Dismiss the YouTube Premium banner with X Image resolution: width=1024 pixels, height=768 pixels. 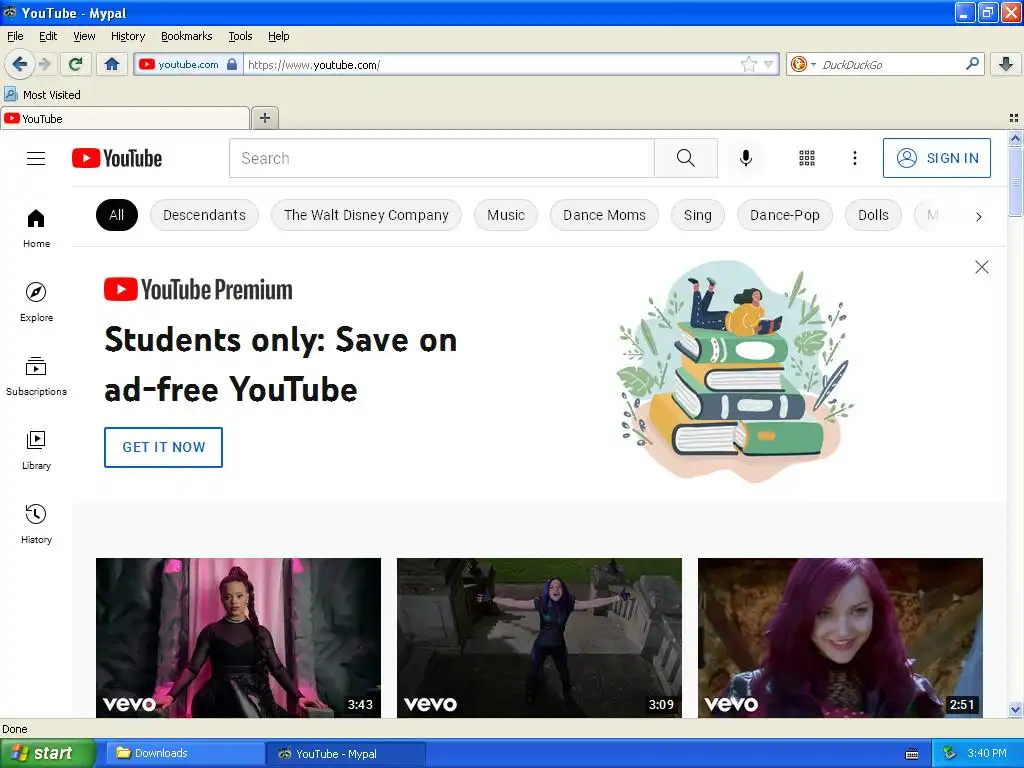pos(981,267)
